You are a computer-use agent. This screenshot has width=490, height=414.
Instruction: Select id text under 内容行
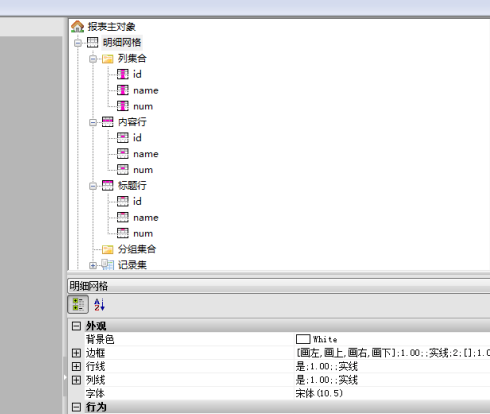point(137,138)
